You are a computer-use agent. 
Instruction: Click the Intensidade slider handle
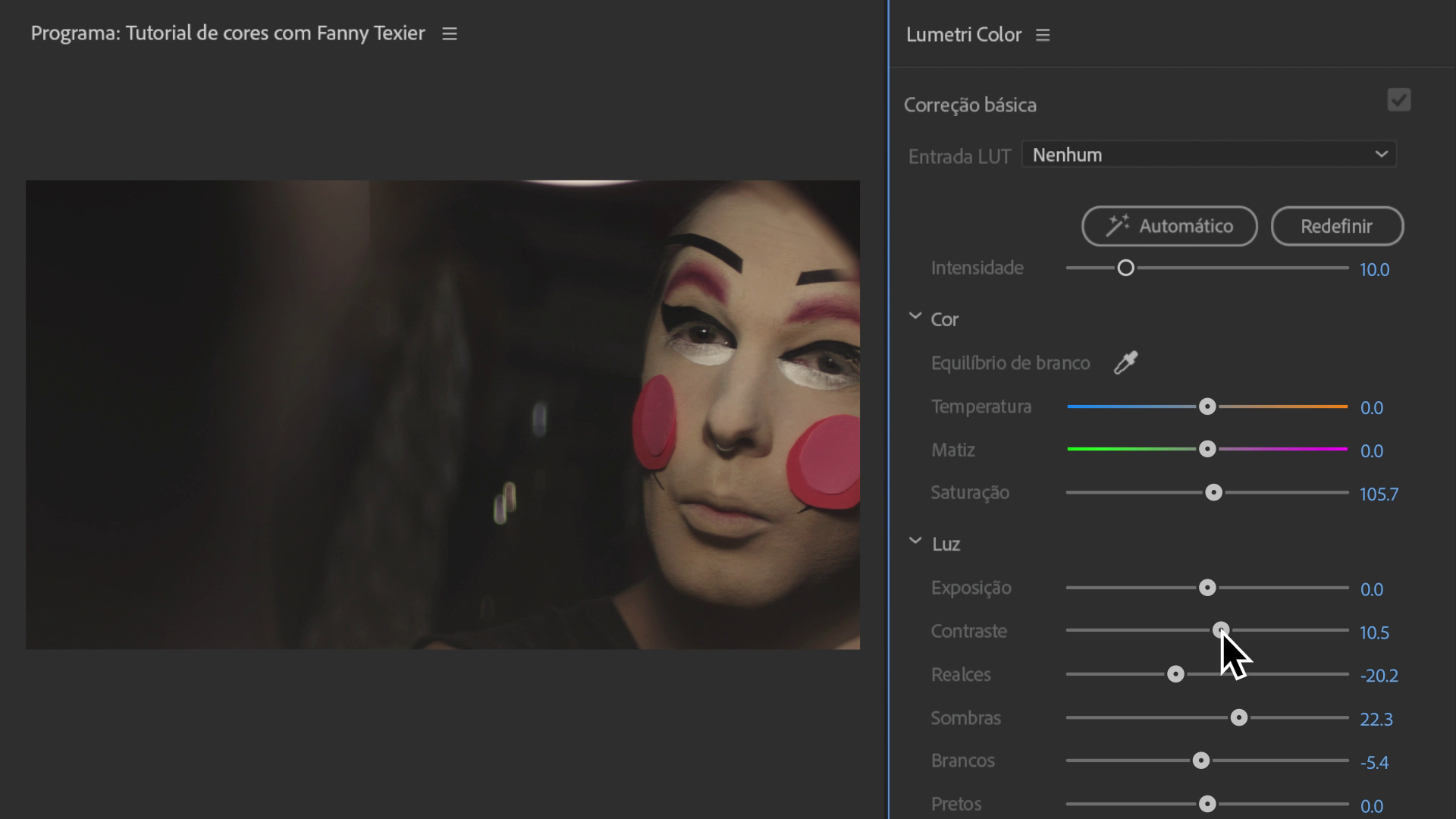[x=1126, y=268]
